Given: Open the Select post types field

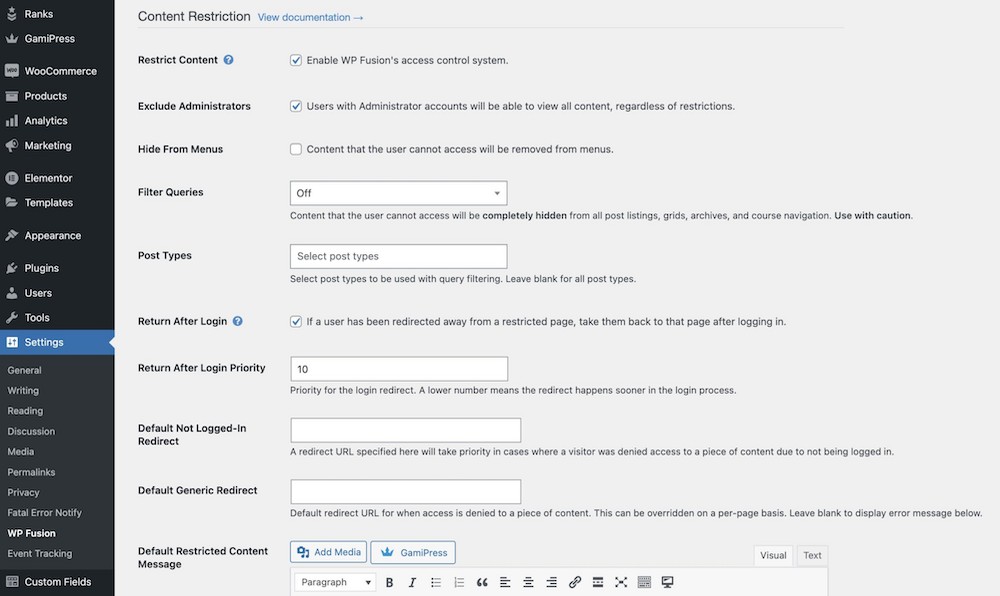Looking at the screenshot, I should tap(398, 256).
